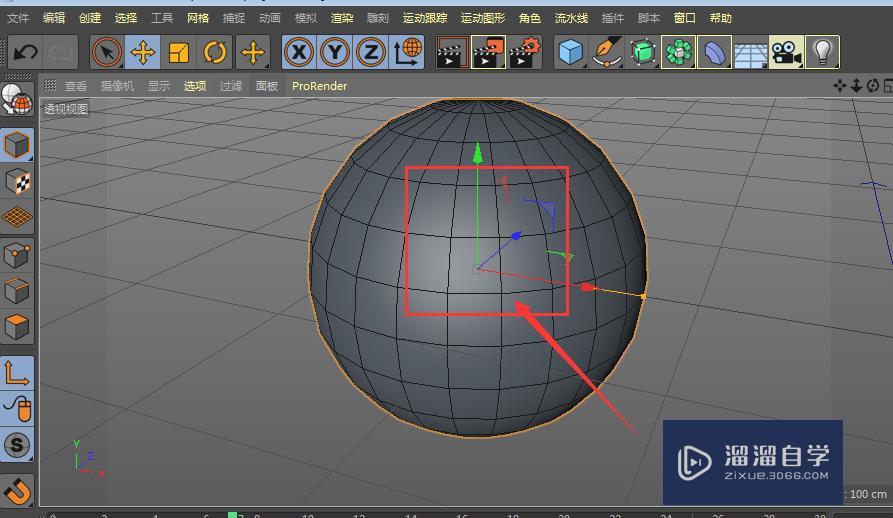893x518 pixels.
Task: Toggle Enable Snap S icon
Action: pos(17,445)
